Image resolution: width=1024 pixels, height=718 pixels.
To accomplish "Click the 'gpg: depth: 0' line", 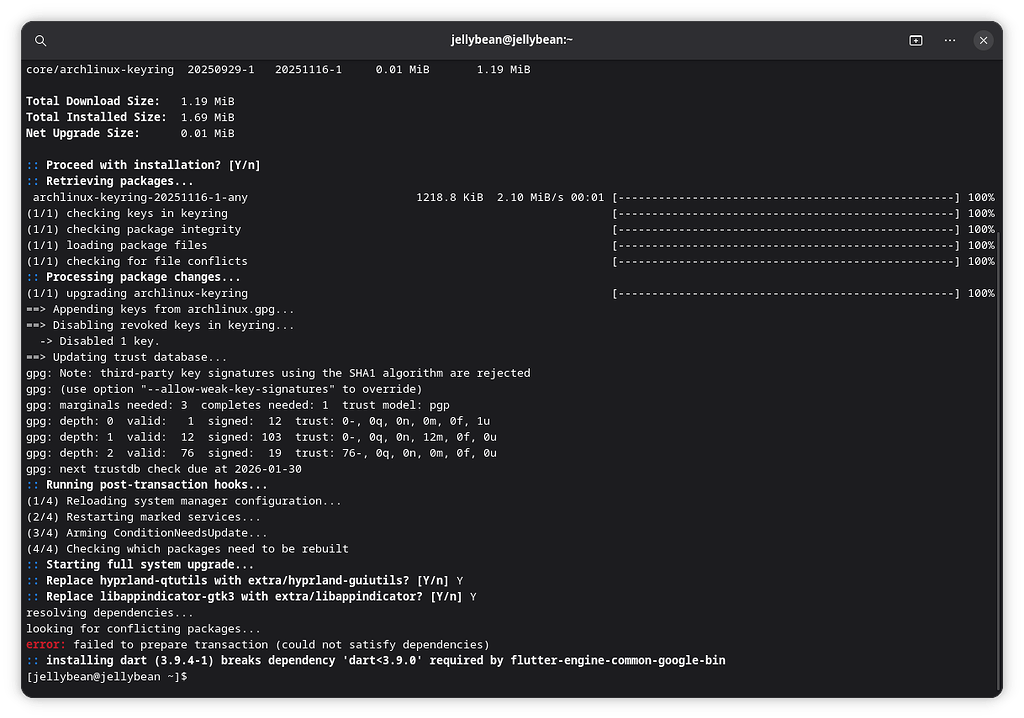I will tap(258, 421).
